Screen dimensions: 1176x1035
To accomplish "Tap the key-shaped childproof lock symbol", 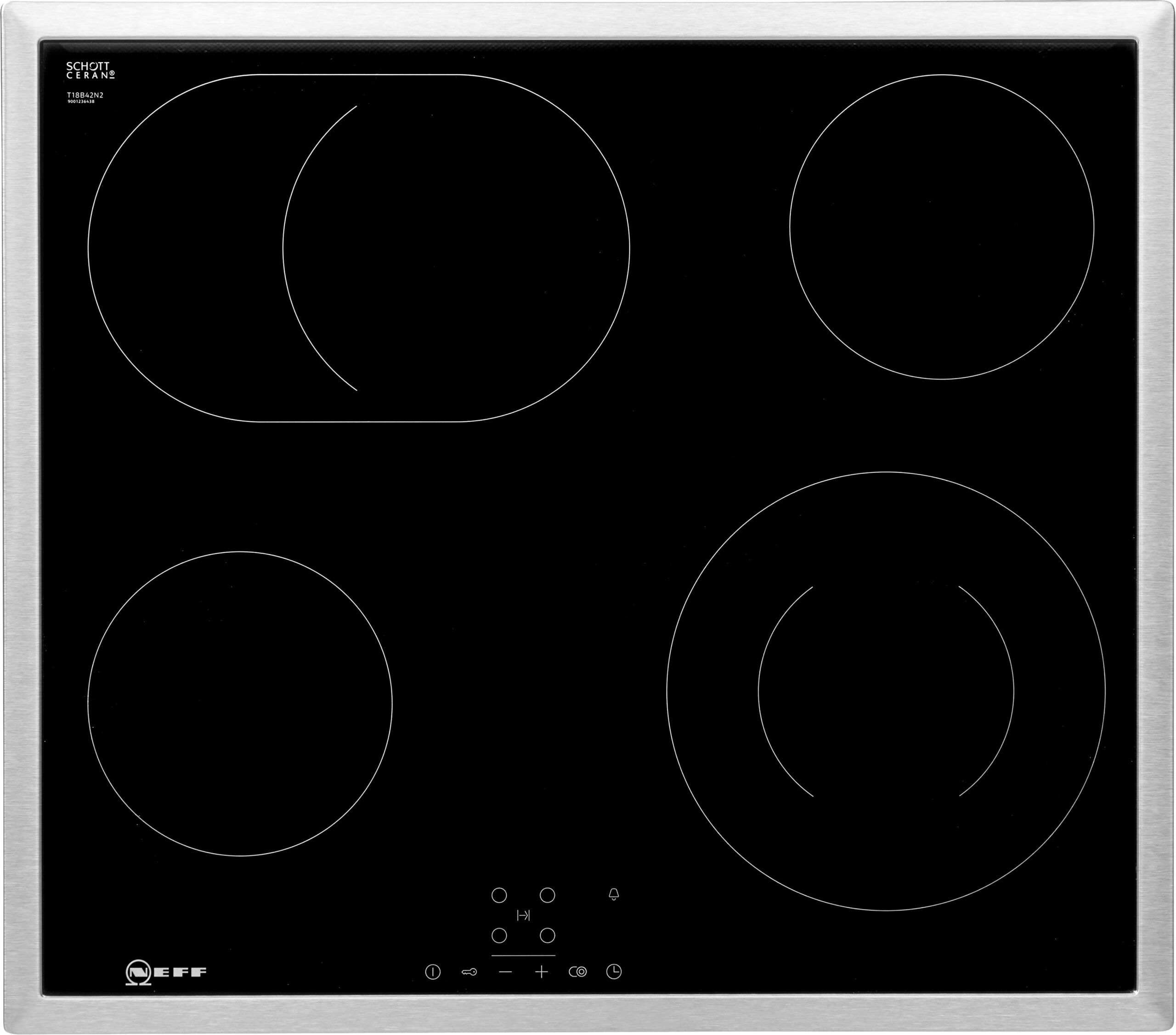I will click(469, 972).
